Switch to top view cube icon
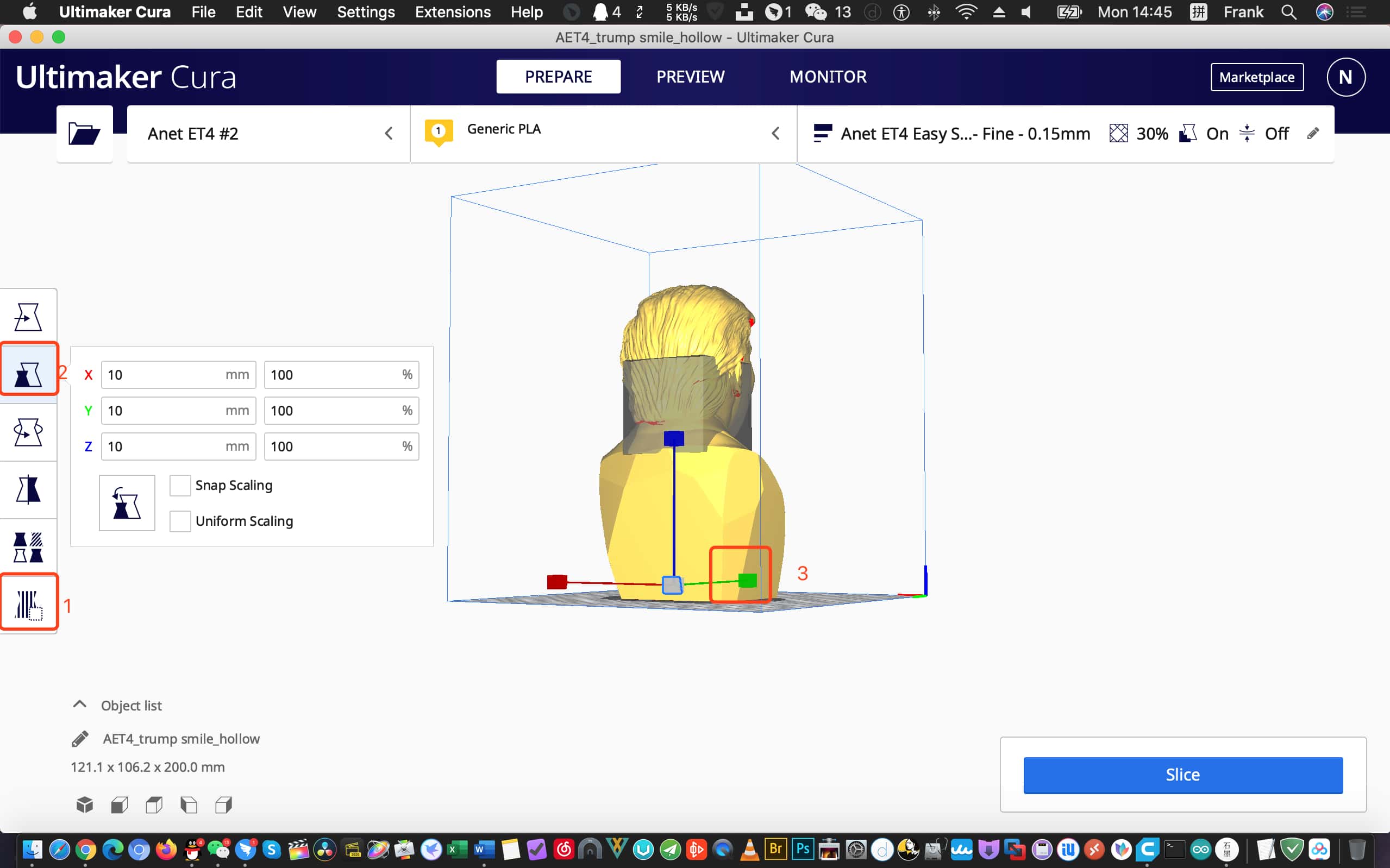This screenshot has height=868, width=1390. coord(154,805)
